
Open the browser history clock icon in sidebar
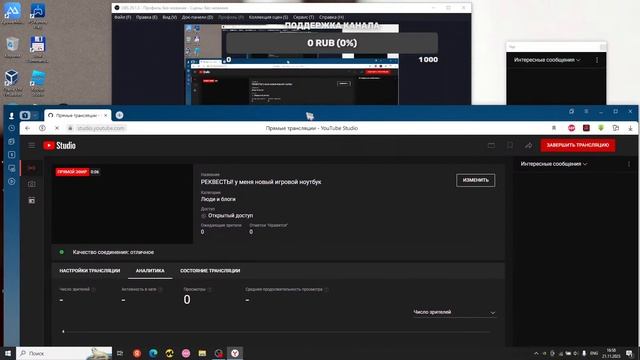11,128
